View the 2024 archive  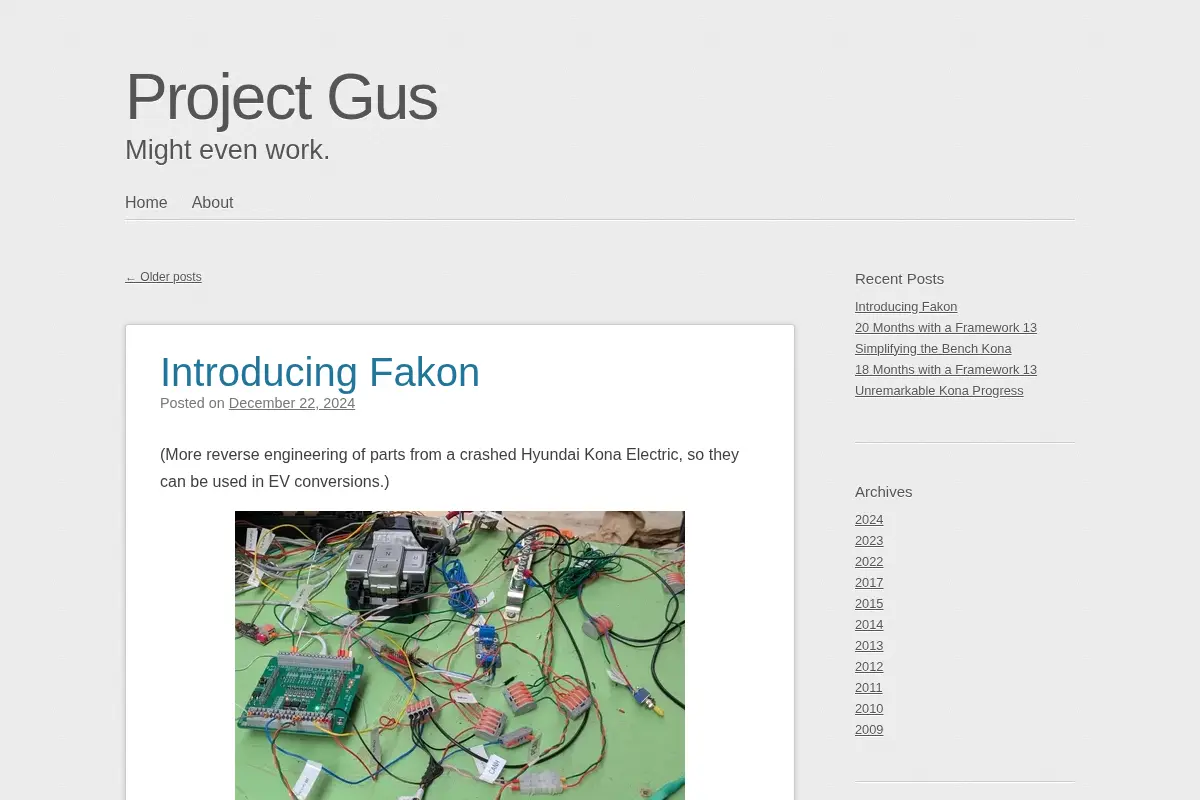[869, 519]
